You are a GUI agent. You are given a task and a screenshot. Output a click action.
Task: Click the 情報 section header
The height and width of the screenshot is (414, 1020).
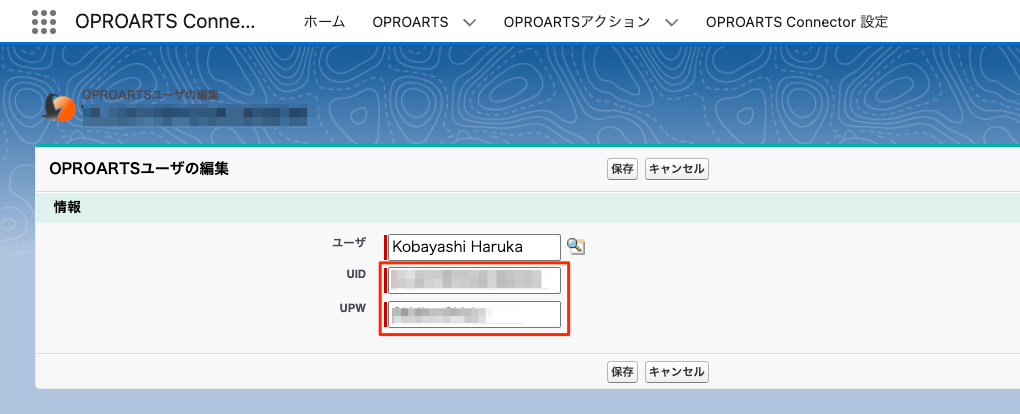pyautogui.click(x=68, y=208)
